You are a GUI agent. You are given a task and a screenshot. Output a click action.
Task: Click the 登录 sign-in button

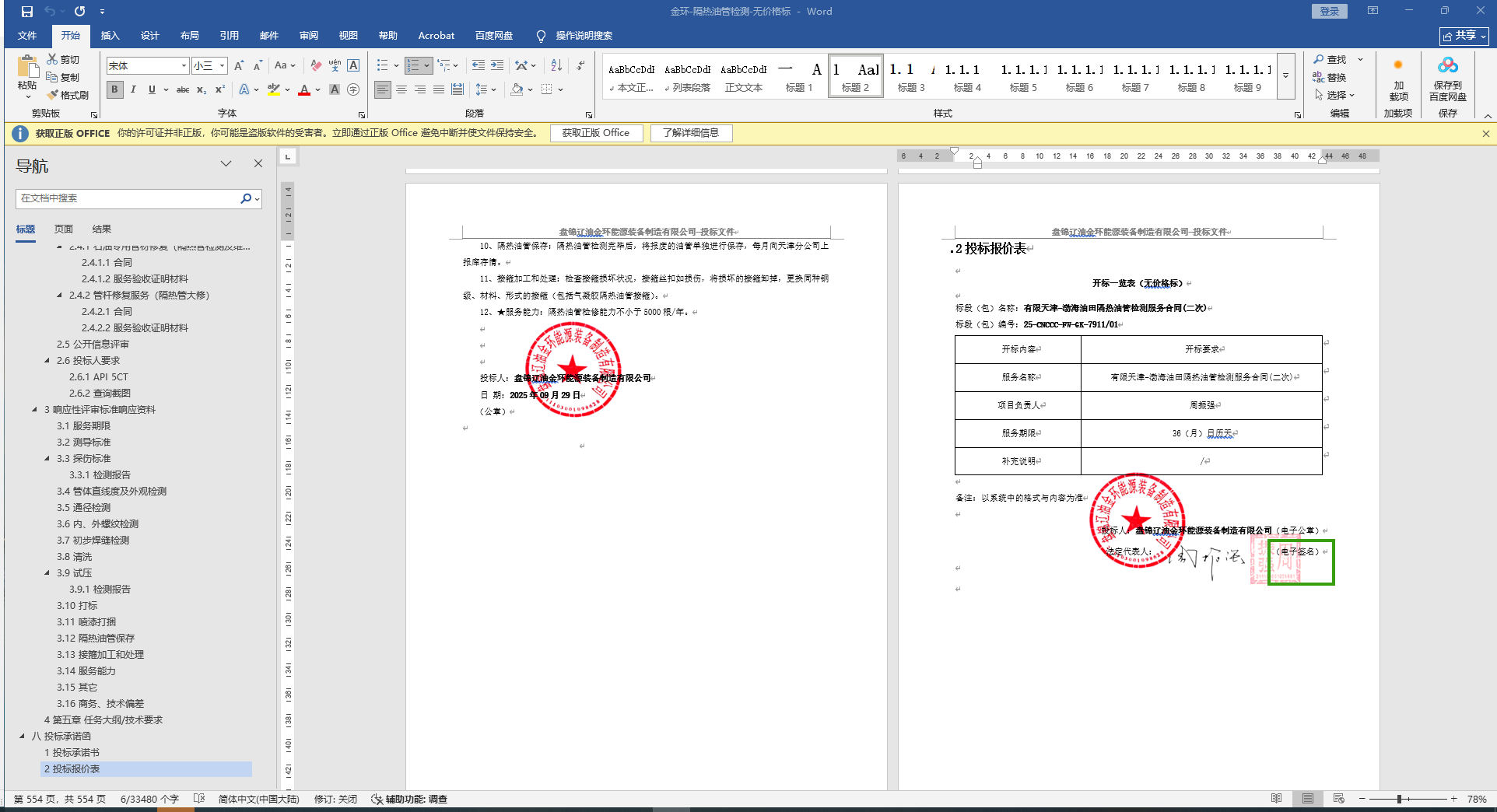[1330, 11]
